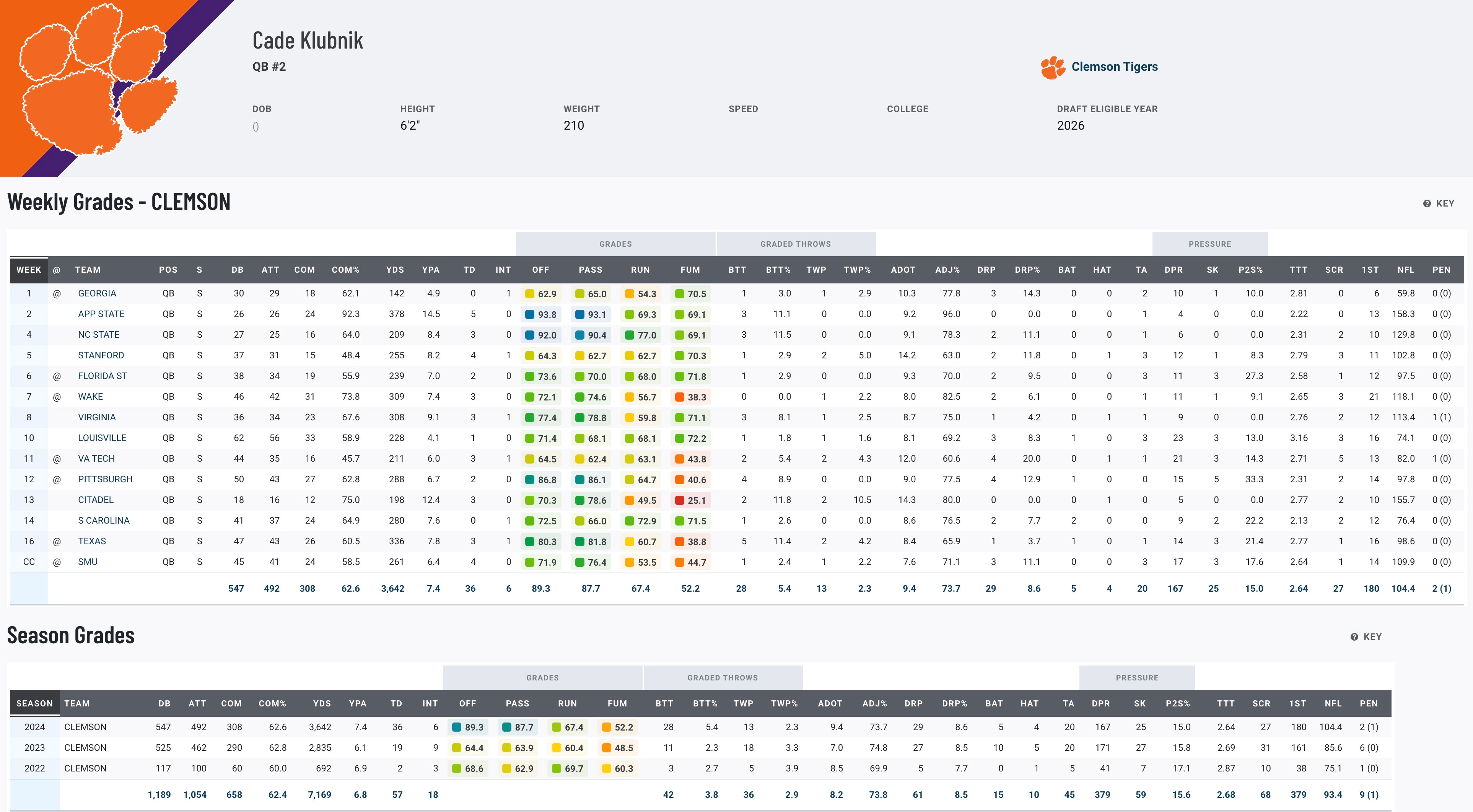
Task: Click the 54.3 RUN grade for Georgia
Action: coord(640,294)
